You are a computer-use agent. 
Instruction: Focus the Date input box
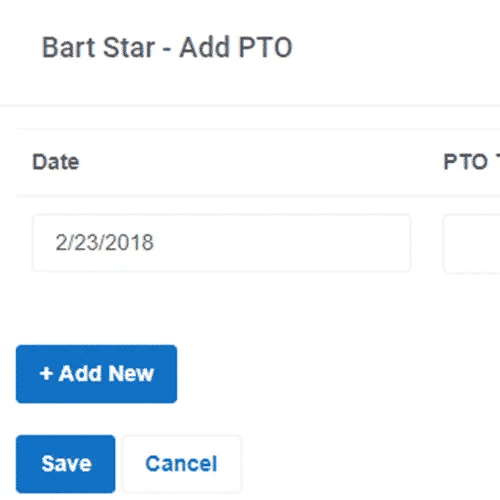tap(221, 243)
